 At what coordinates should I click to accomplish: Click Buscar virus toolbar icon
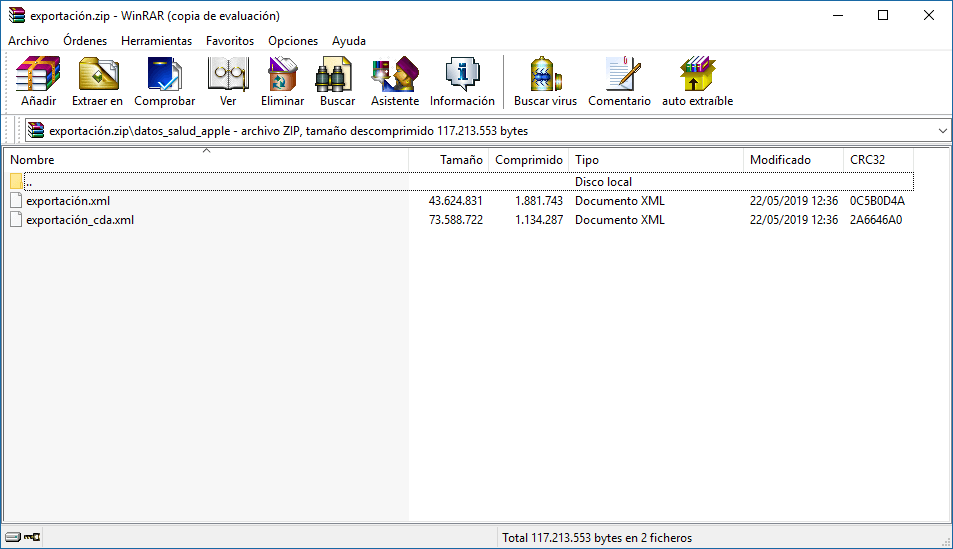pyautogui.click(x=545, y=74)
